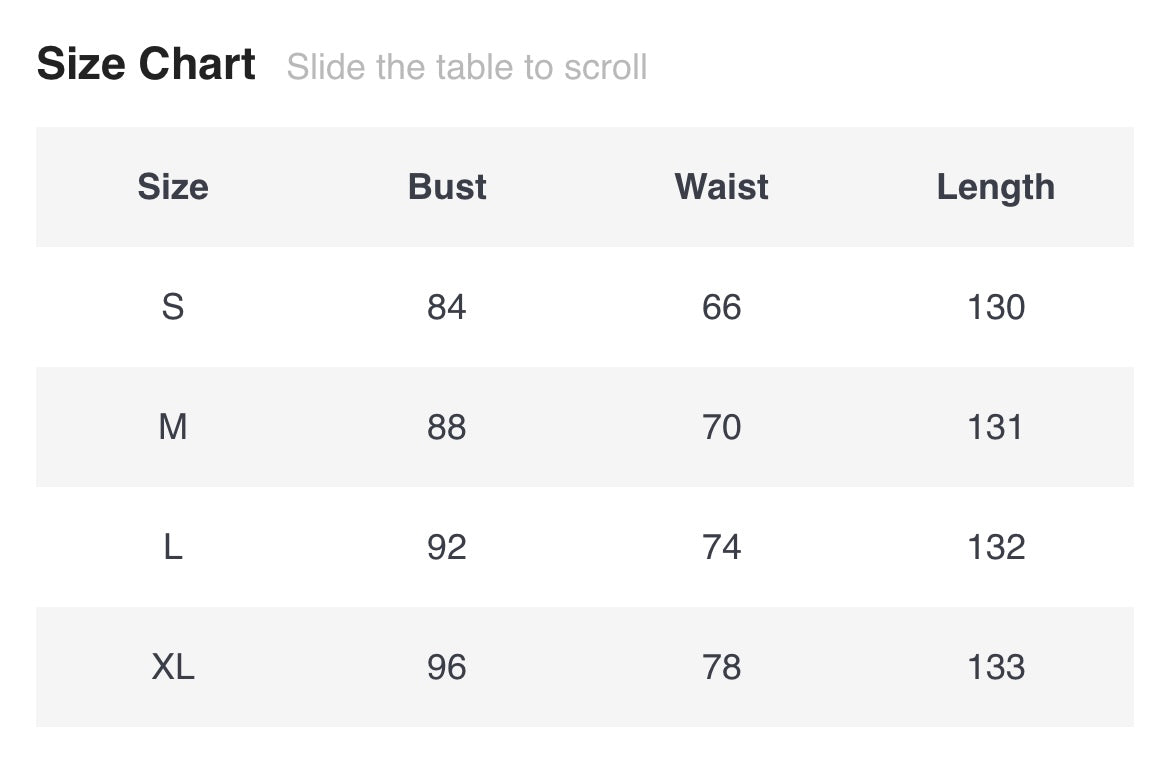Select the M size row label
The height and width of the screenshot is (772, 1170).
(x=173, y=427)
